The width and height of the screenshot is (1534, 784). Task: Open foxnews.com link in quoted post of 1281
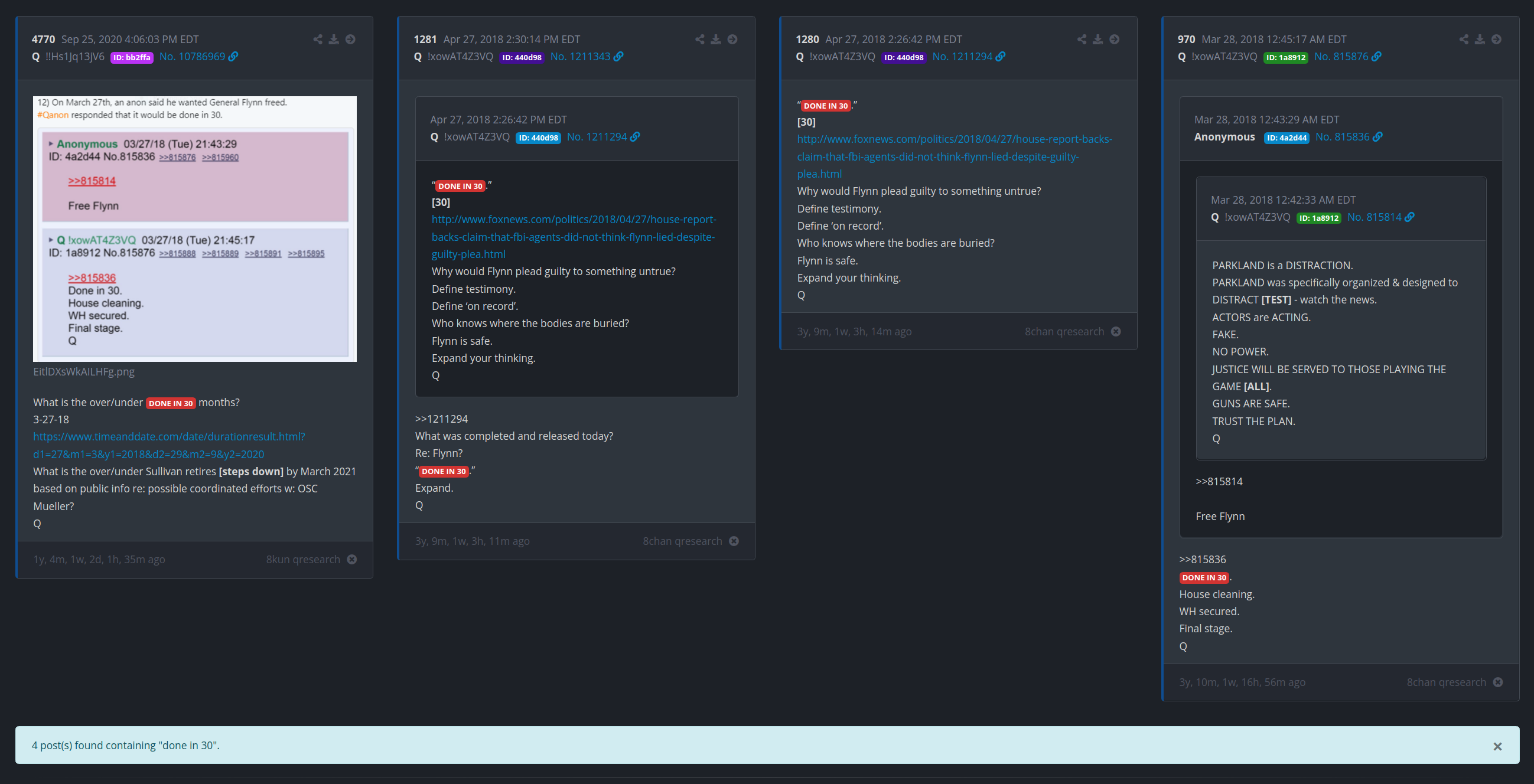pos(574,237)
